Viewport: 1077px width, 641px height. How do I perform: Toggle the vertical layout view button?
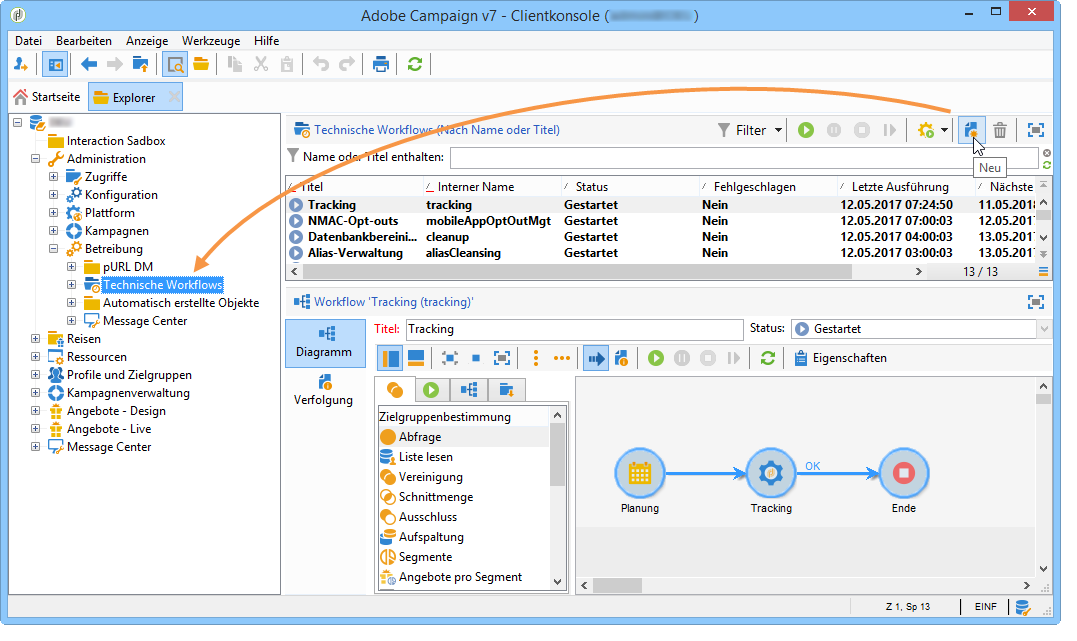pos(390,358)
